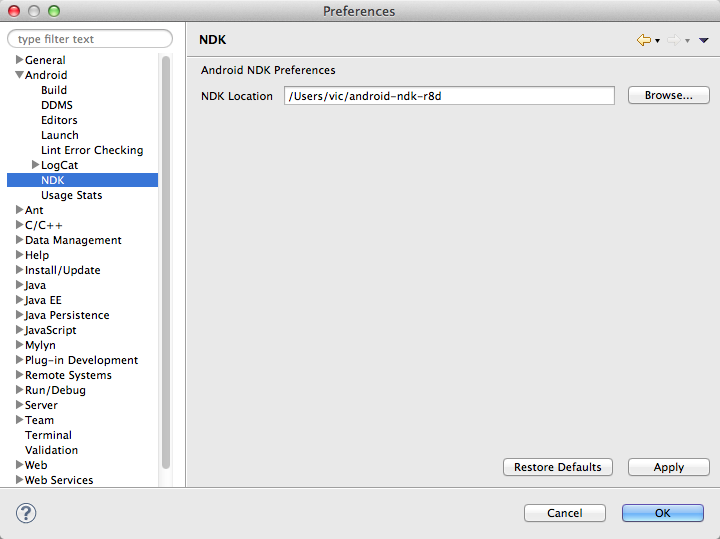Expand the LogCat subtree
This screenshot has width=720, height=539.
point(35,164)
